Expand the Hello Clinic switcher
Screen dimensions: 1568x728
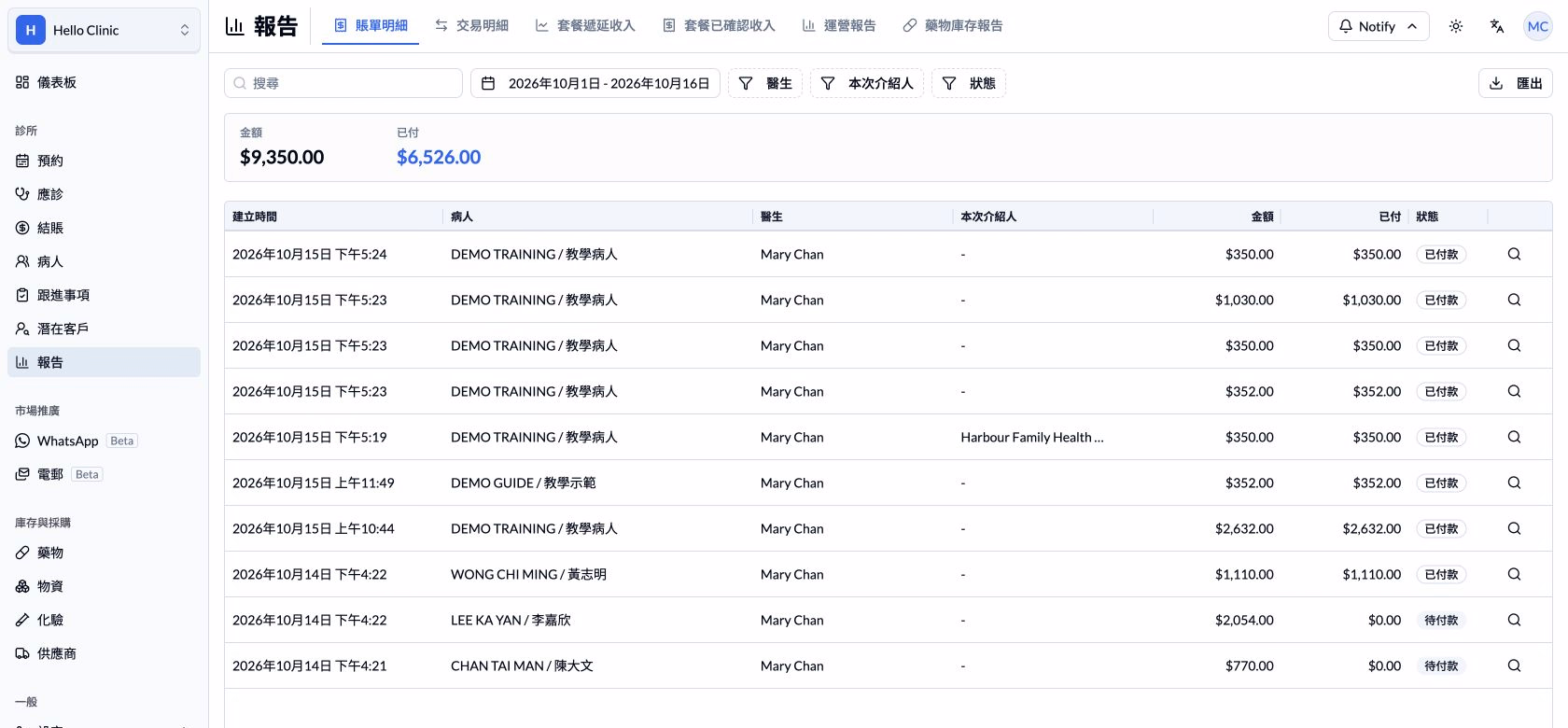pyautogui.click(x=104, y=30)
